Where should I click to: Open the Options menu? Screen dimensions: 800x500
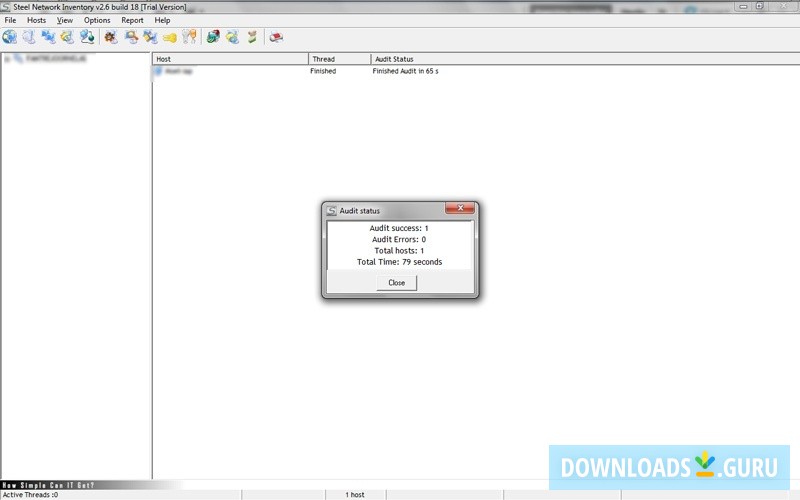[97, 20]
